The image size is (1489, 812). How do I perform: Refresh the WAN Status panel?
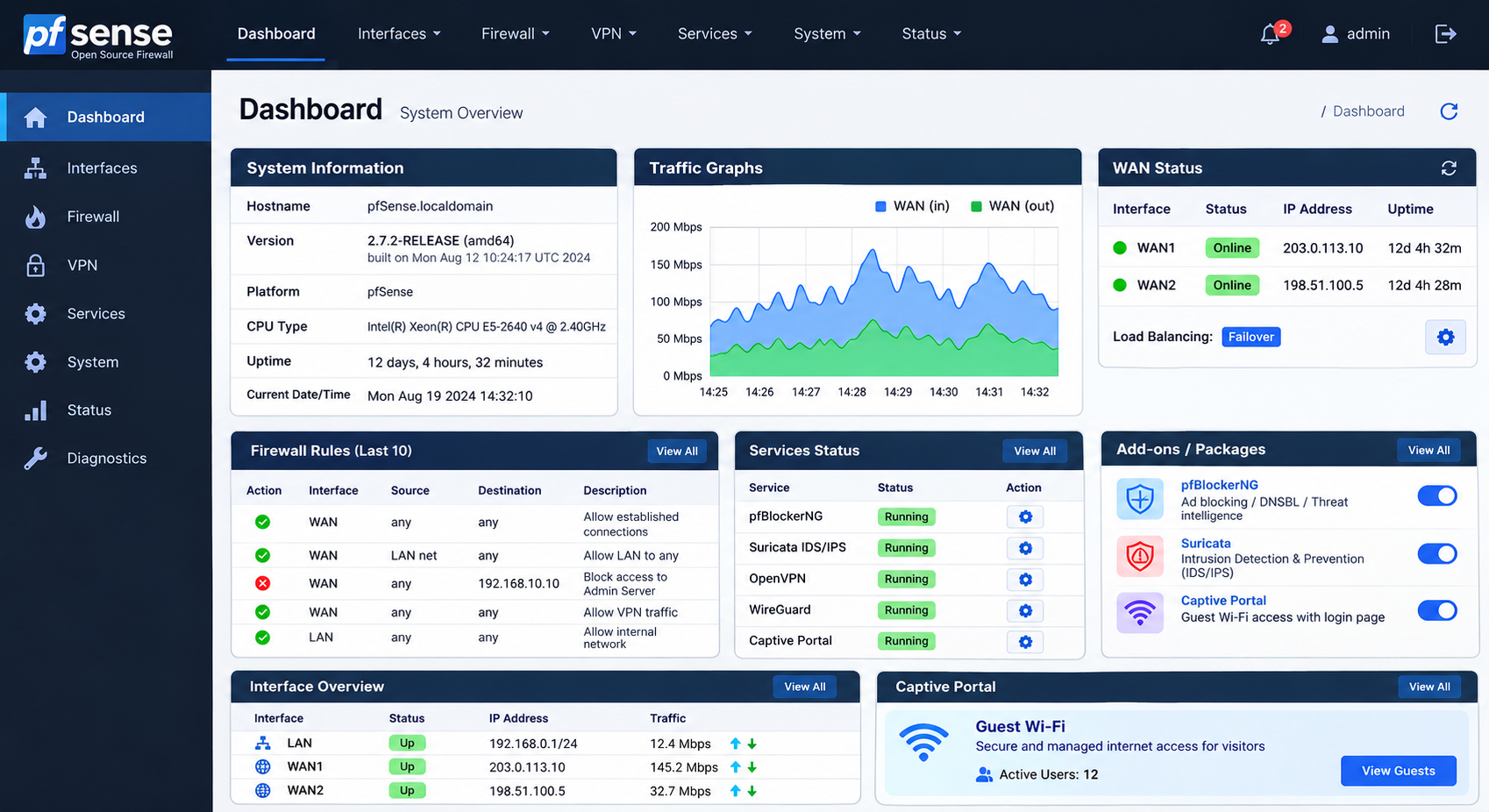point(1449,168)
